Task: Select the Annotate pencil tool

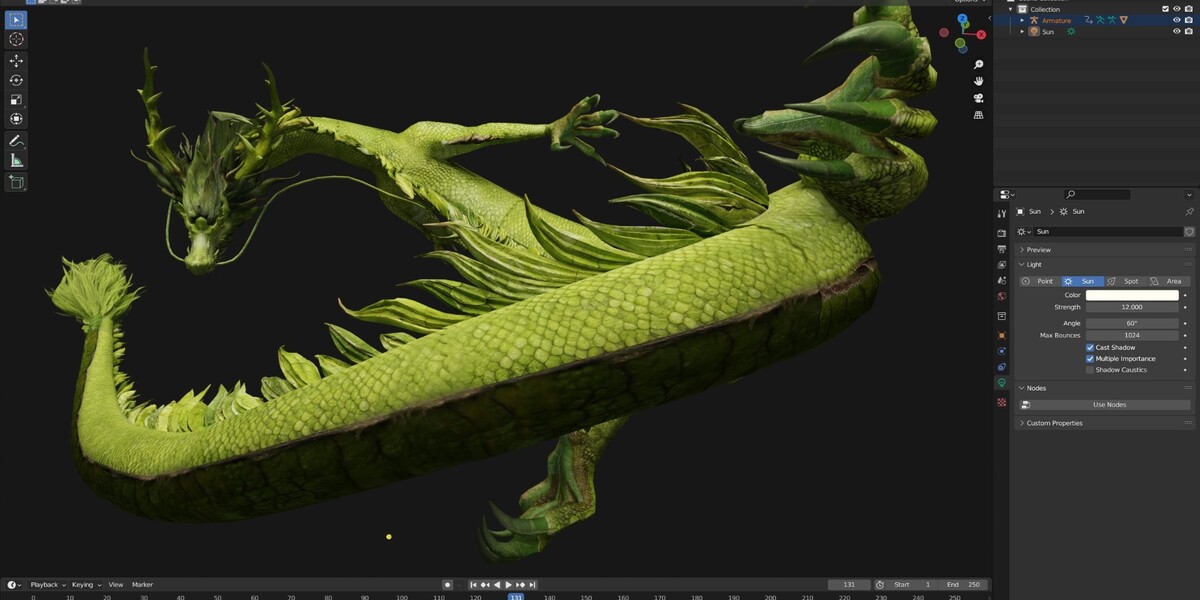Action: pyautogui.click(x=16, y=141)
